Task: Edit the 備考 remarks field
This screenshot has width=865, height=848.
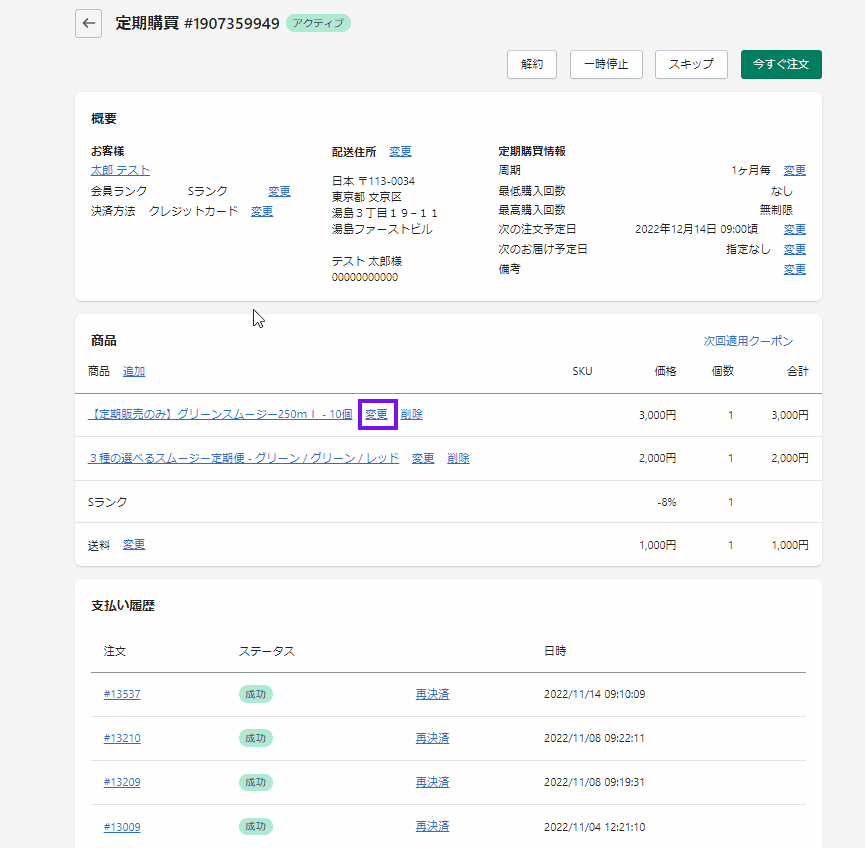Action: 794,269
